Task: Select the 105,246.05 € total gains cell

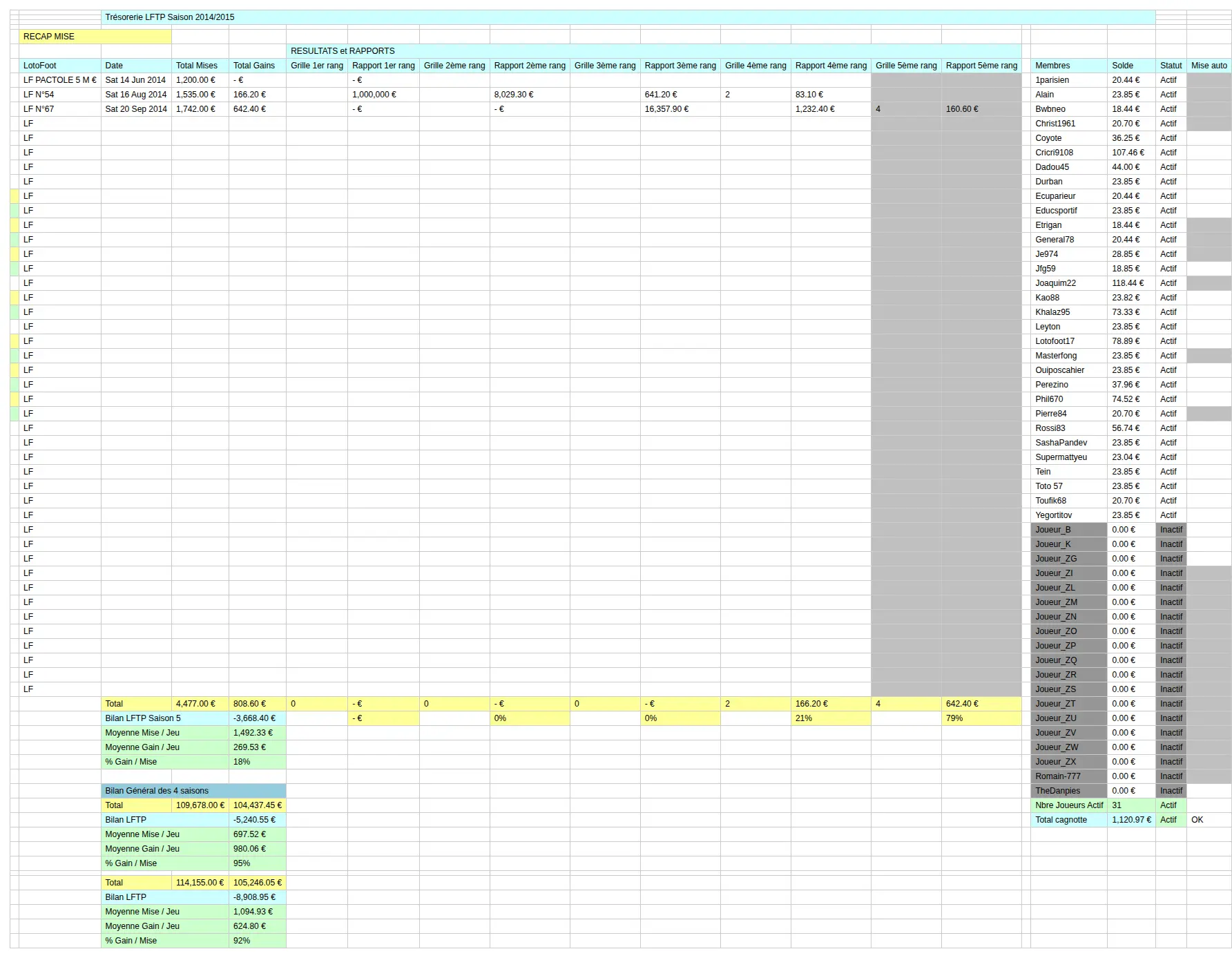Action: pos(258,883)
